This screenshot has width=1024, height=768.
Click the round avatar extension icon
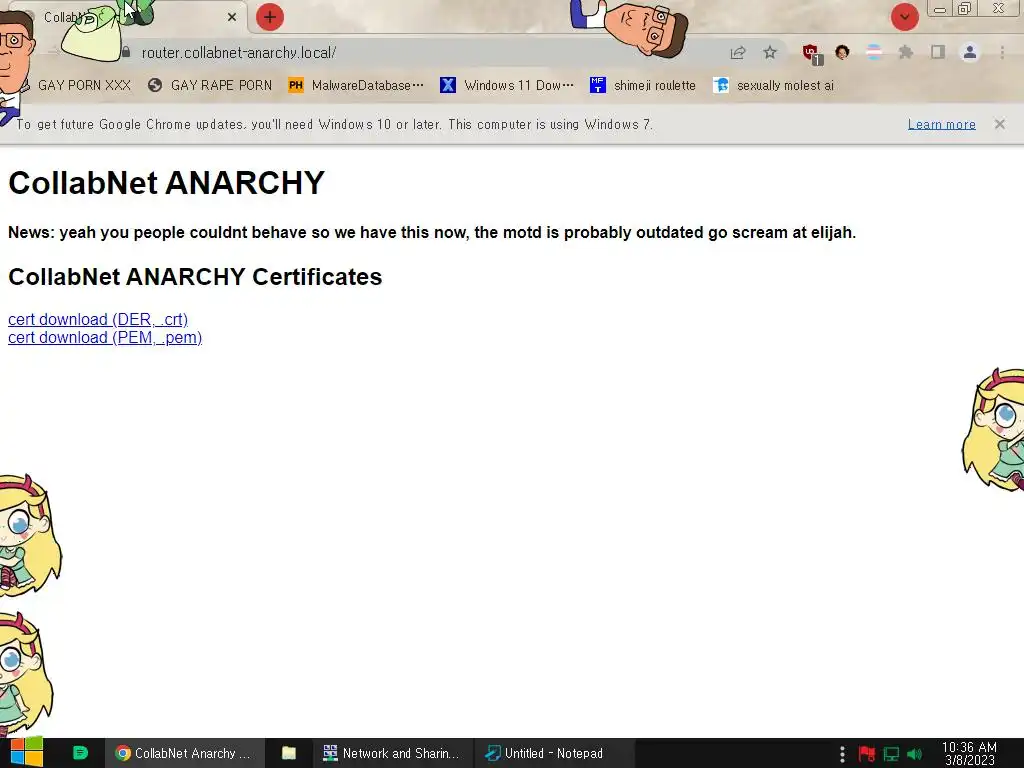pyautogui.click(x=842, y=52)
